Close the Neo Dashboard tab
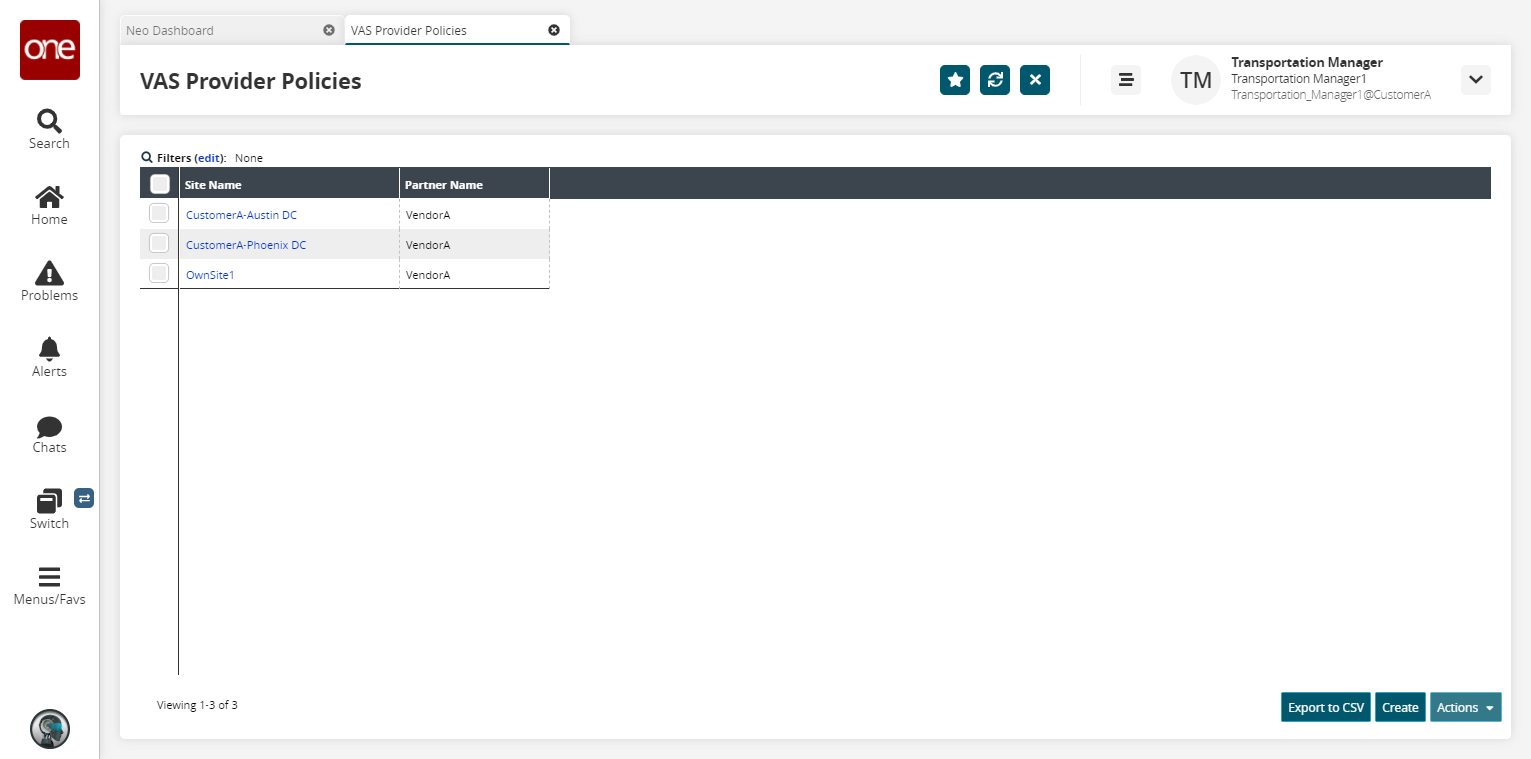The height and width of the screenshot is (759, 1531). pyautogui.click(x=329, y=30)
